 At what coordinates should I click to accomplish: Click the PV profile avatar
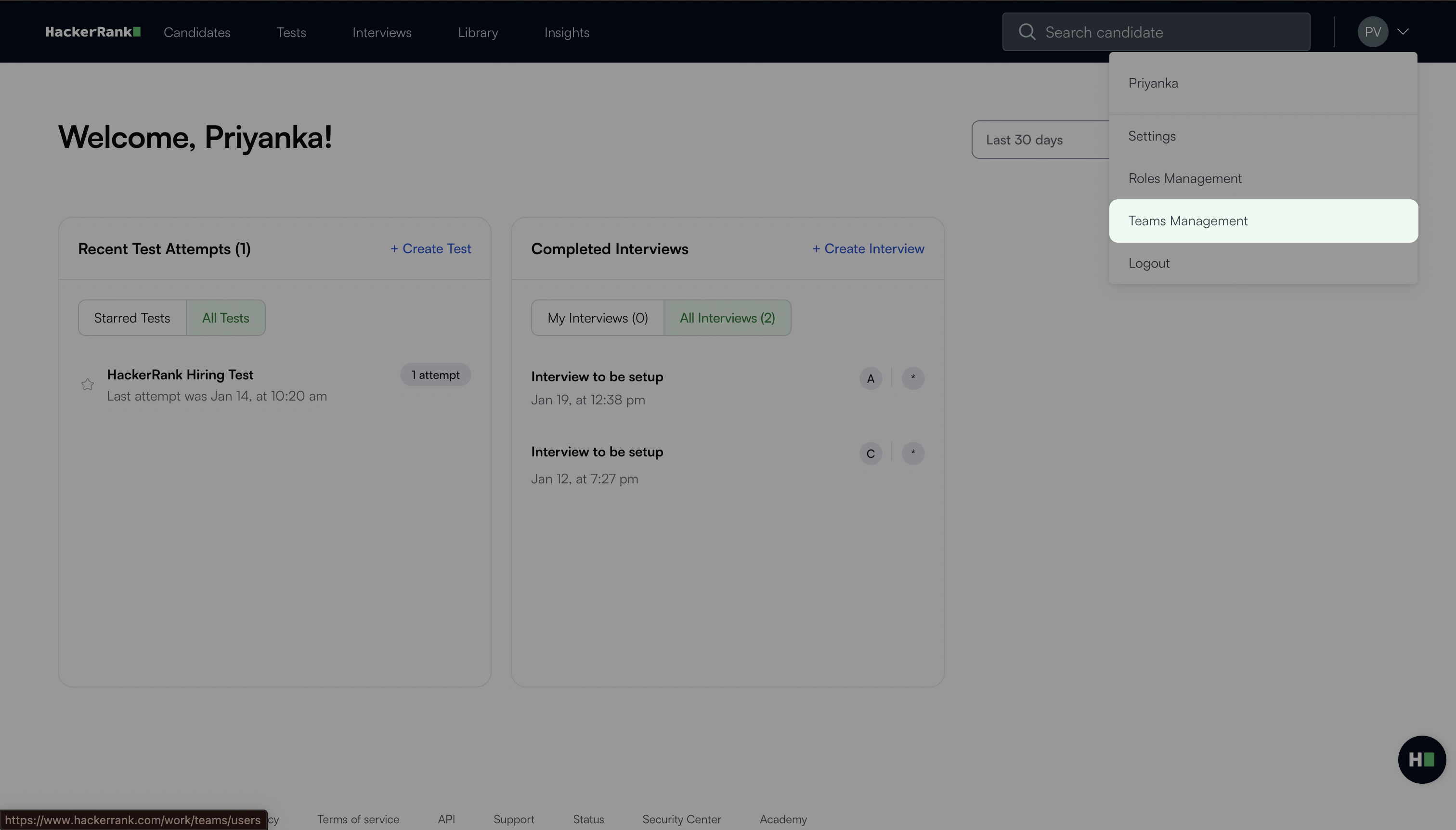1372,32
